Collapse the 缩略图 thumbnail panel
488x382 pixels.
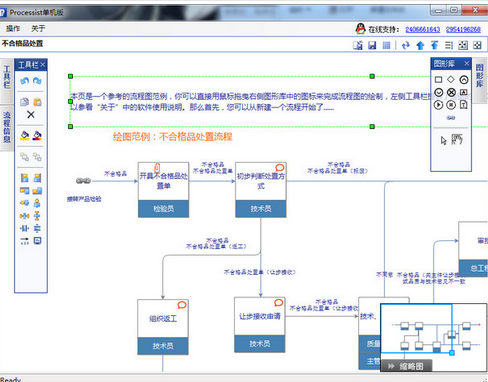point(391,366)
